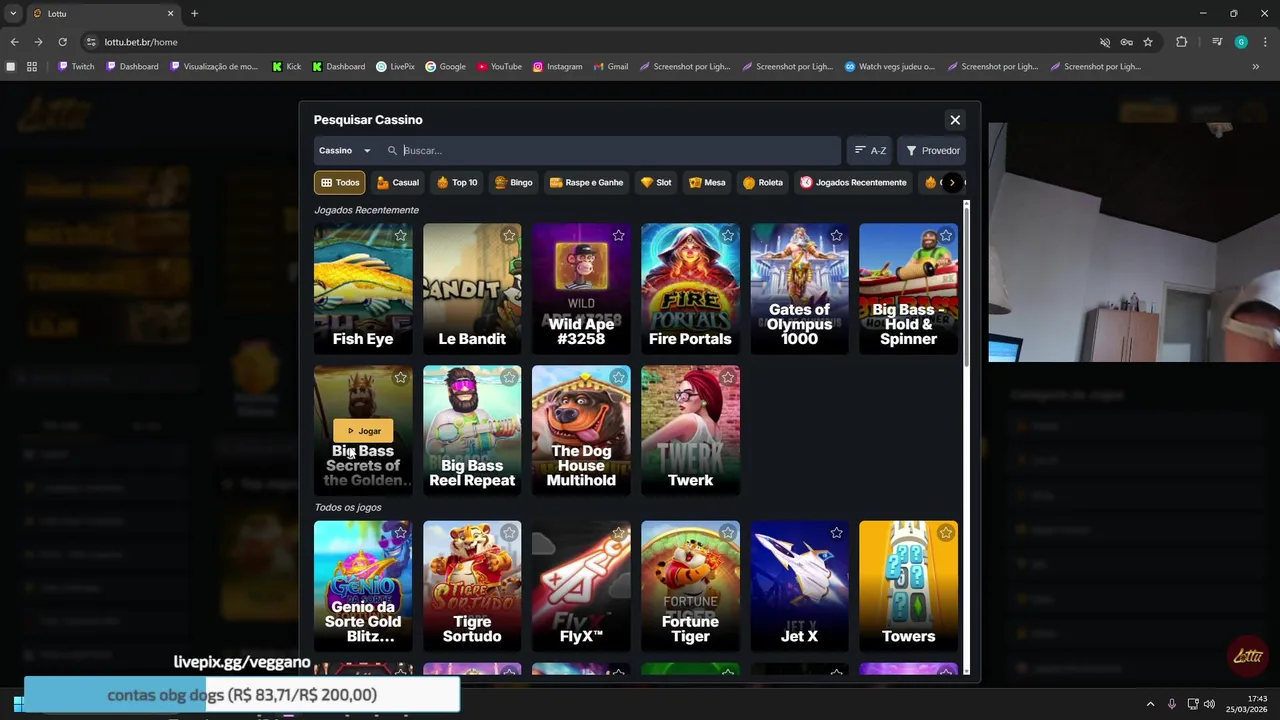1280x720 pixels.
Task: Select the Bingo category tab
Action: pyautogui.click(x=514, y=183)
